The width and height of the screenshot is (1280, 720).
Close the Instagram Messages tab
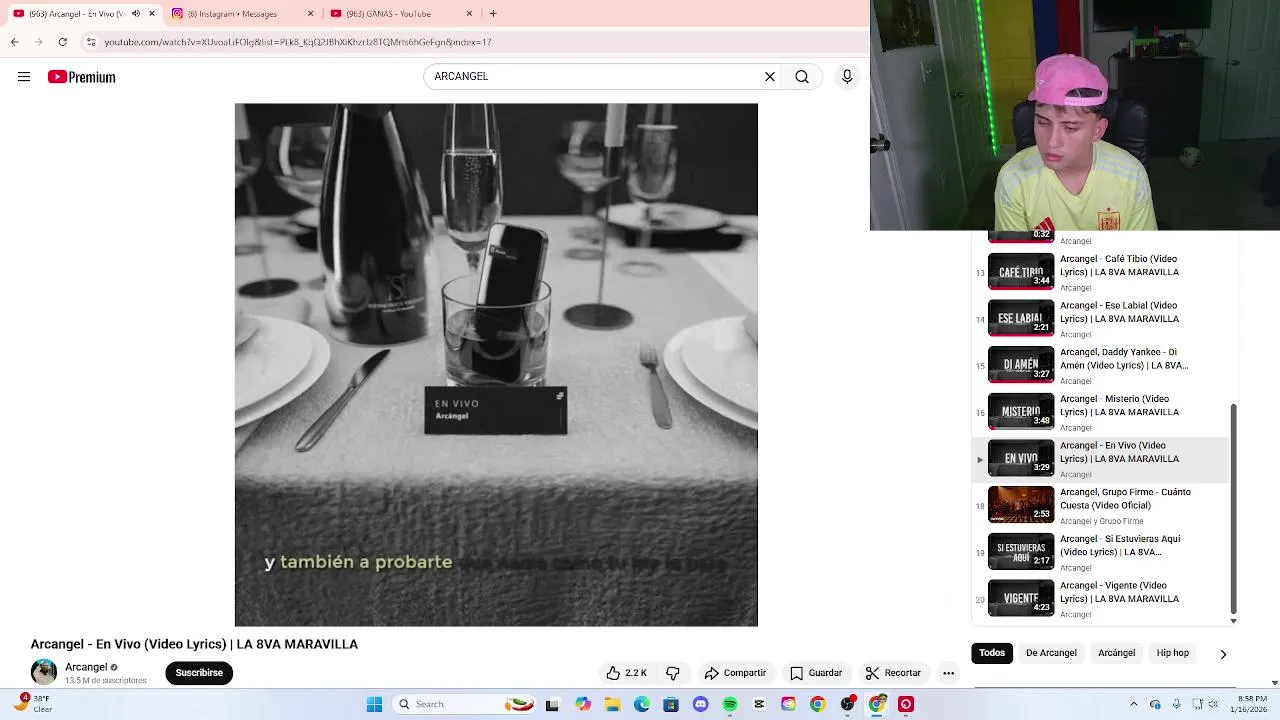(x=310, y=13)
